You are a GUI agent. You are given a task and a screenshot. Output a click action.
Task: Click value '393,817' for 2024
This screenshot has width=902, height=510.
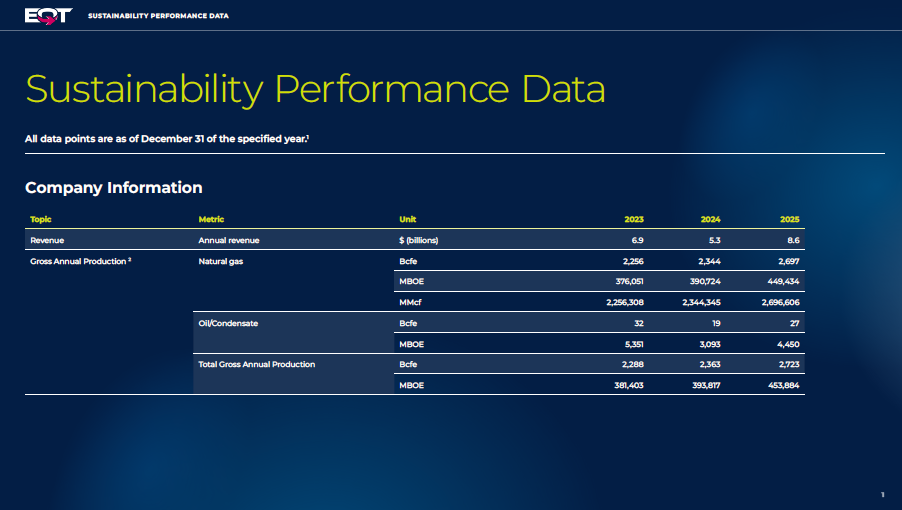(706, 385)
